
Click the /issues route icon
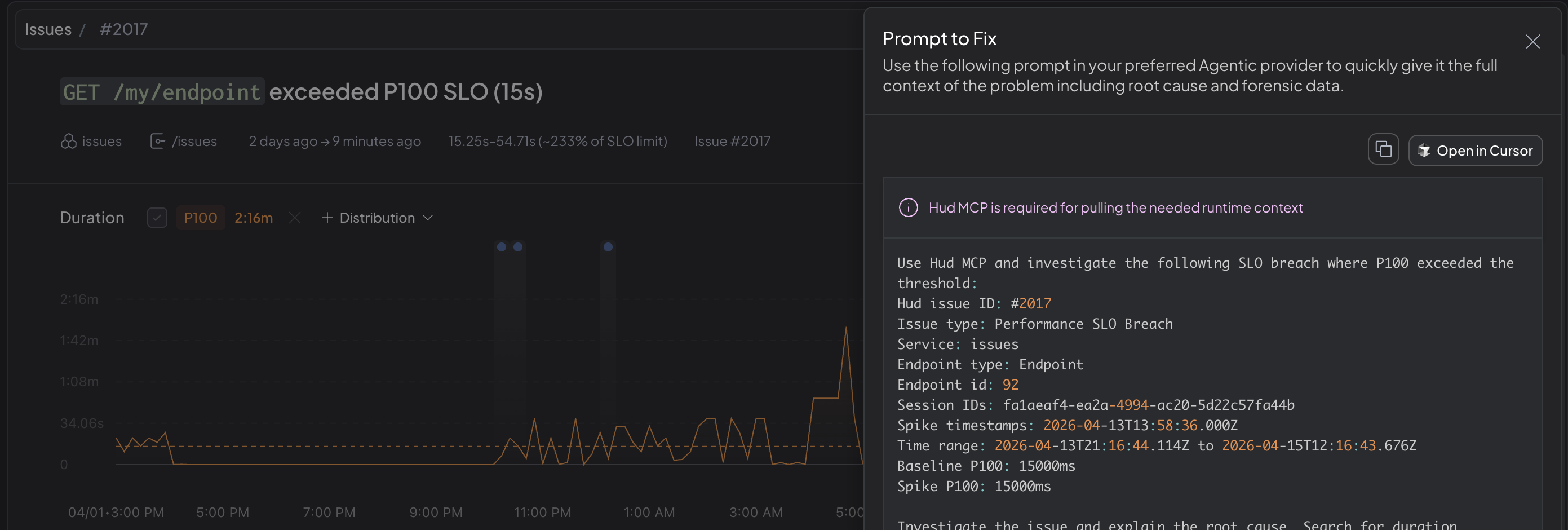pyautogui.click(x=157, y=141)
